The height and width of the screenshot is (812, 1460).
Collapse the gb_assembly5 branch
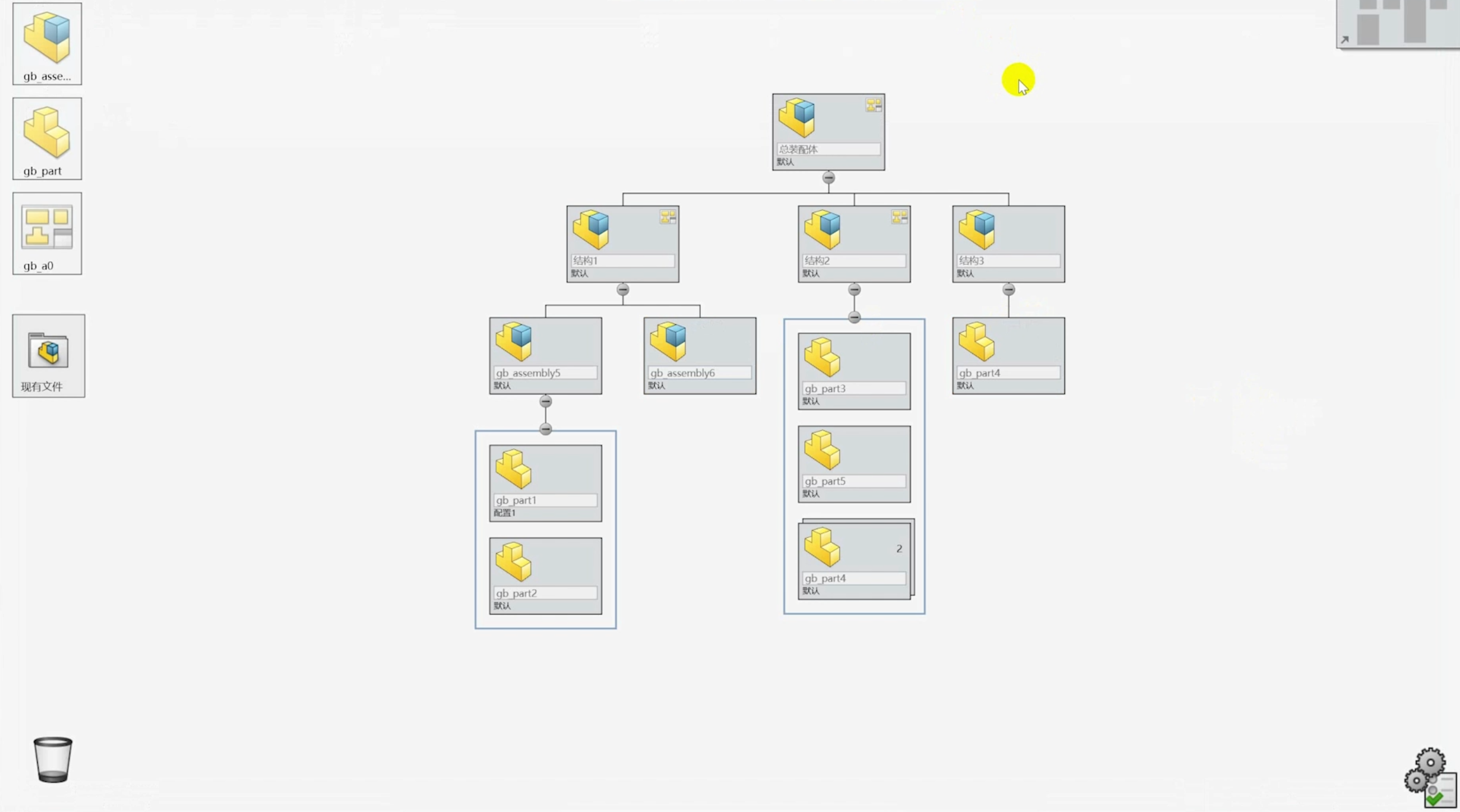pos(545,402)
